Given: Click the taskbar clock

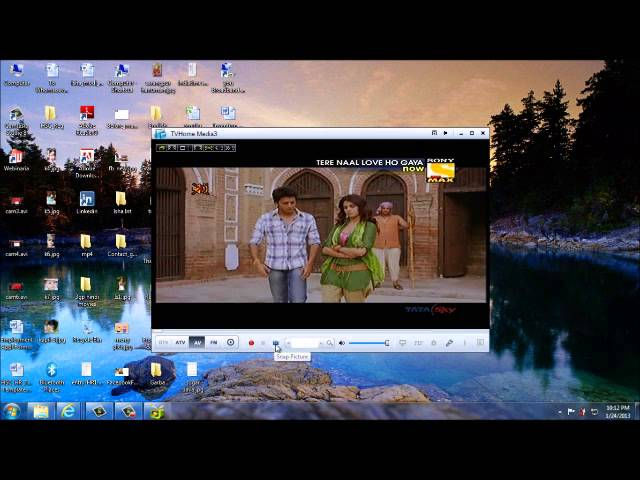Looking at the screenshot, I should pyautogui.click(x=618, y=412).
